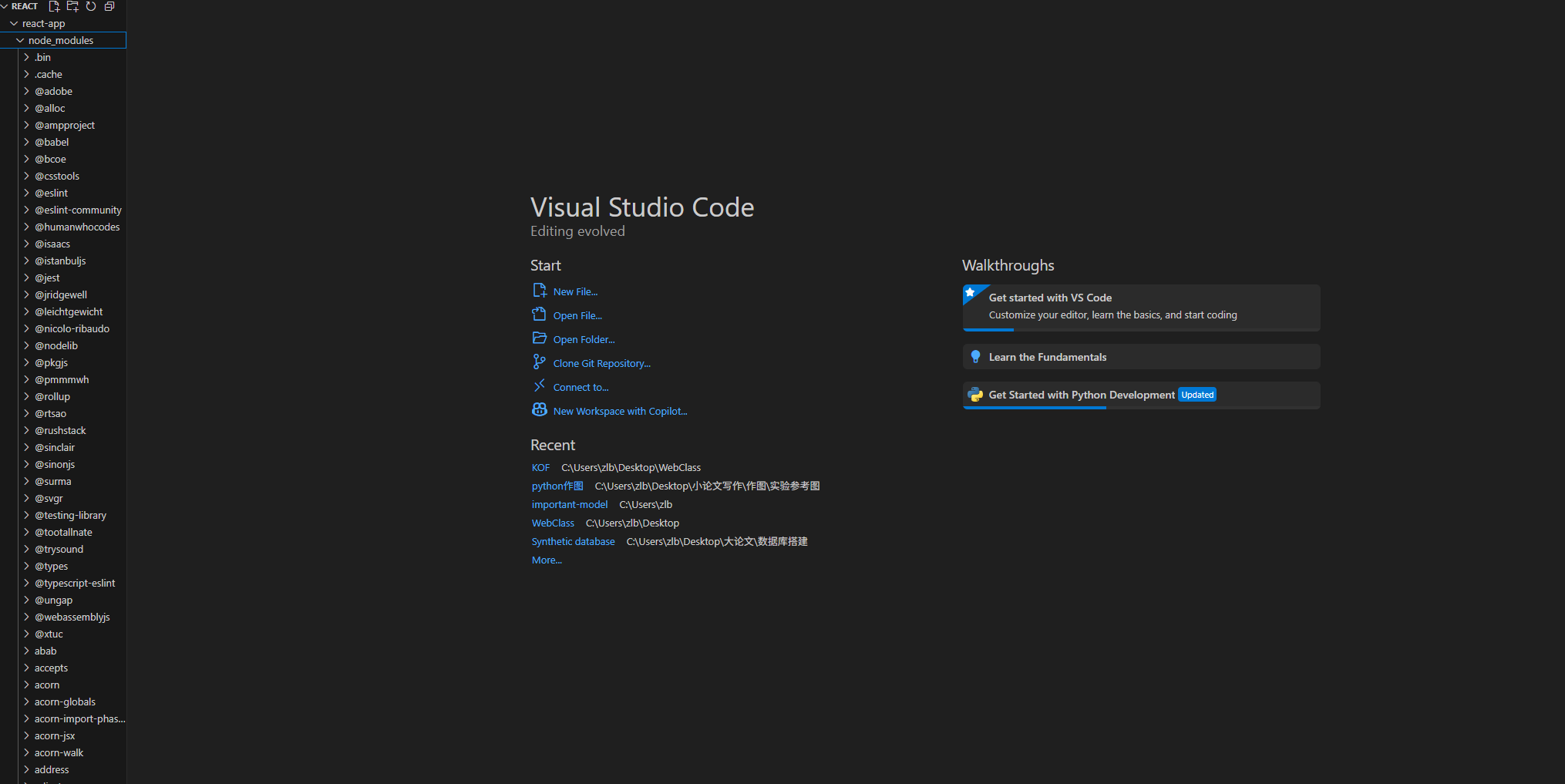The height and width of the screenshot is (784, 1565).
Task: Click the New File page icon under Start
Action: [x=540, y=291]
